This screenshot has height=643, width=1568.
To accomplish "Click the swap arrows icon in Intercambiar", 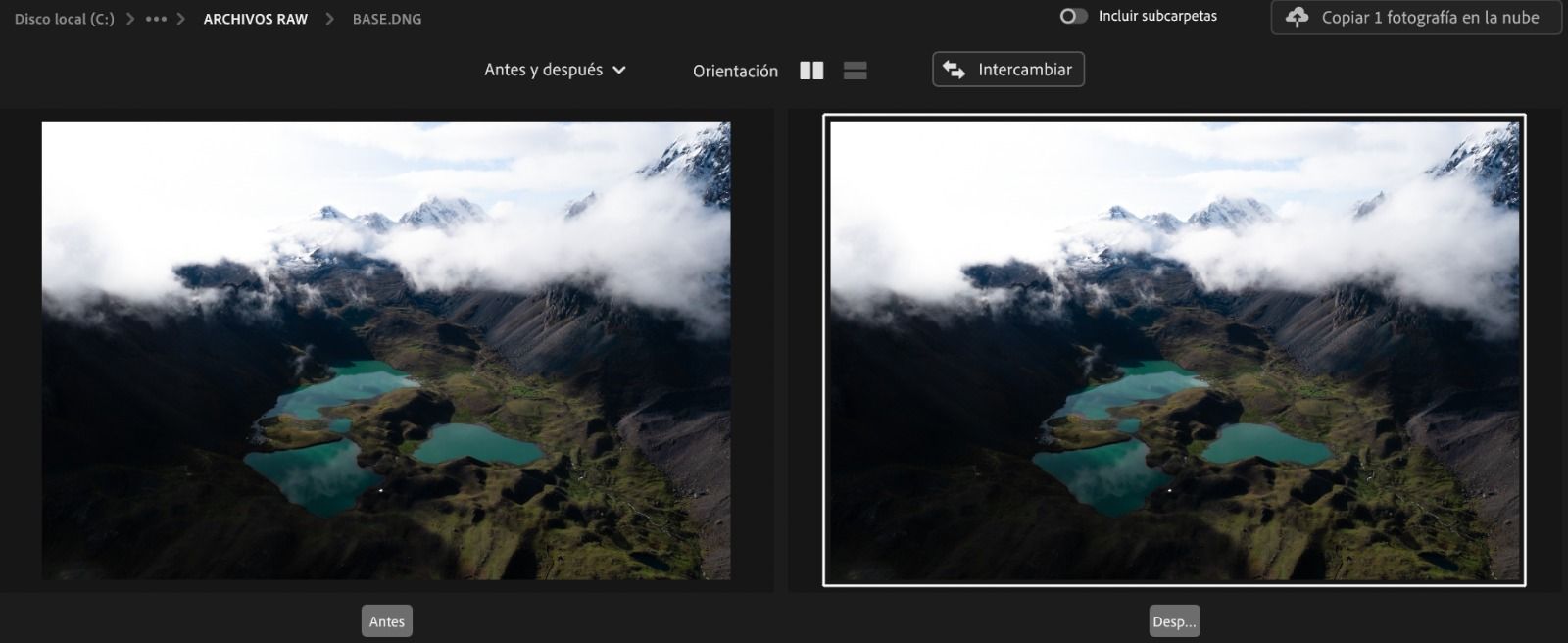I will 954,70.
